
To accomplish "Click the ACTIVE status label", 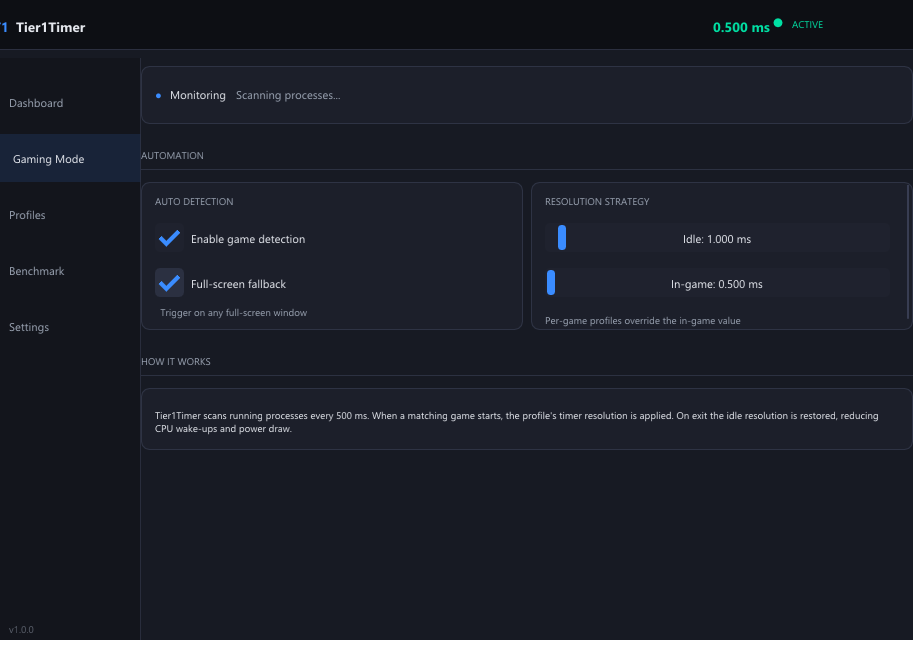I will pyautogui.click(x=807, y=25).
